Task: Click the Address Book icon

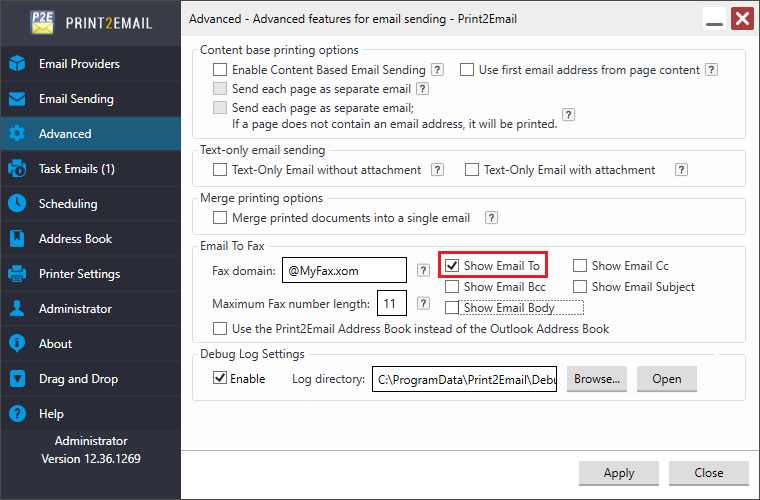Action: point(17,239)
